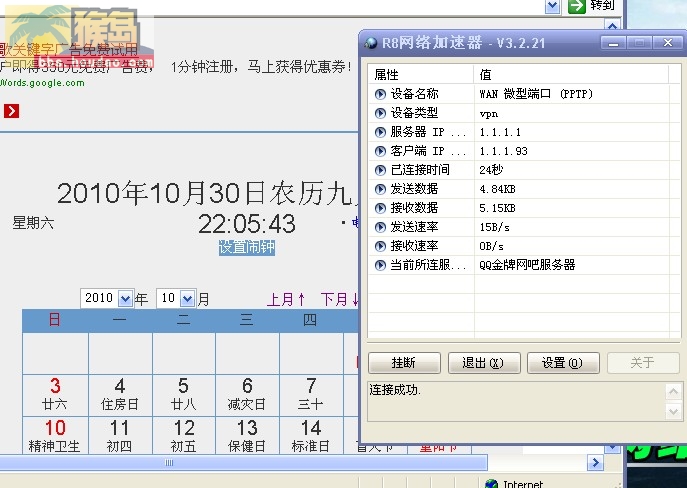Click the 22:05:43 clock display
The image size is (687, 488).
coord(247,224)
